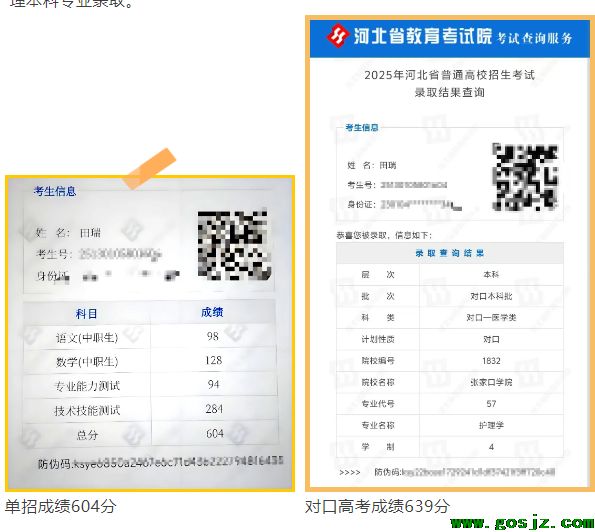This screenshot has height=532, width=595.
Task: Click the 防伪码 line under the score table
Action: click(161, 462)
